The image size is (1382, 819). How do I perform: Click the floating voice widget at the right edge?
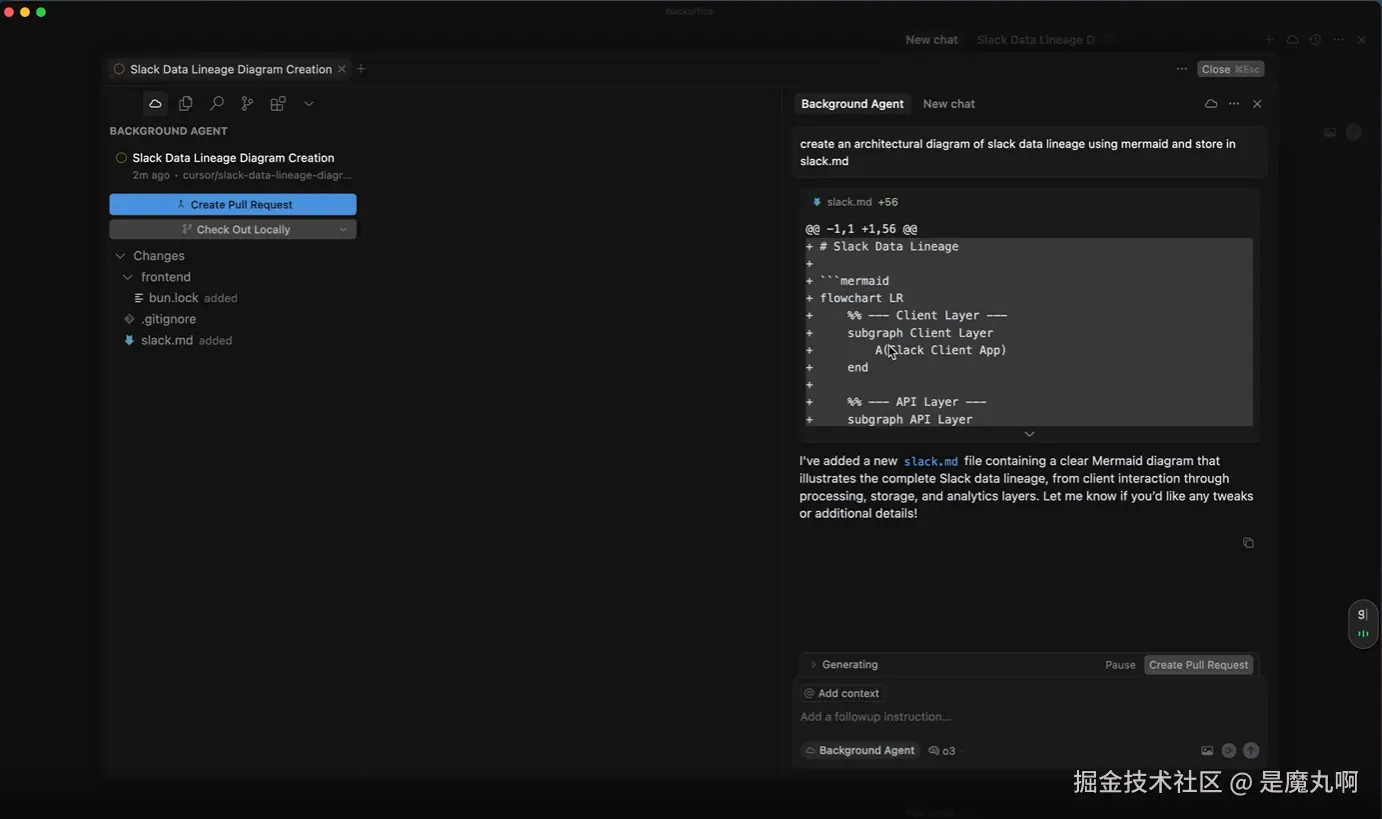pos(1363,624)
